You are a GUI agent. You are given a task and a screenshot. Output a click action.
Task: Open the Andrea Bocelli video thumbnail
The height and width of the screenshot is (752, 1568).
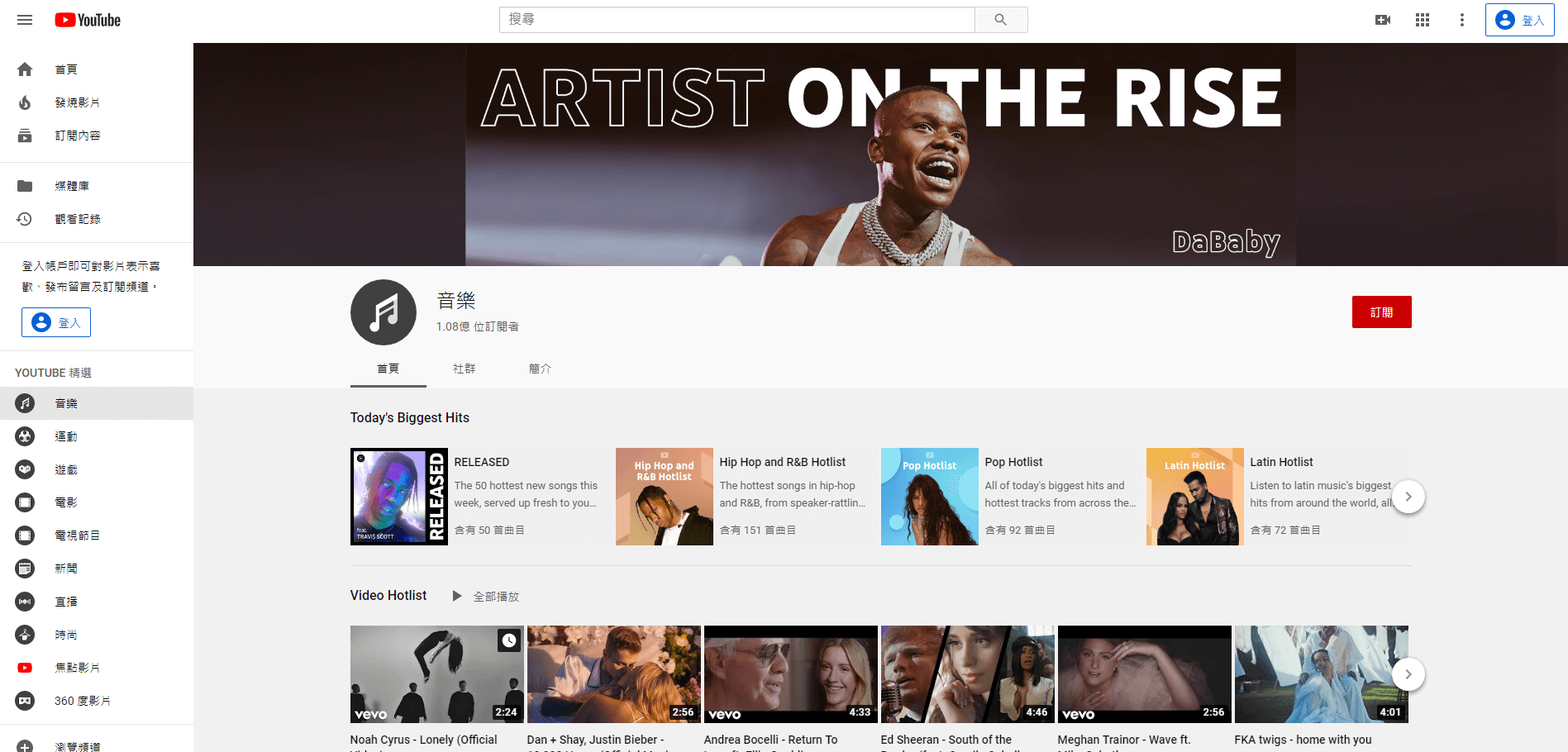coord(791,674)
